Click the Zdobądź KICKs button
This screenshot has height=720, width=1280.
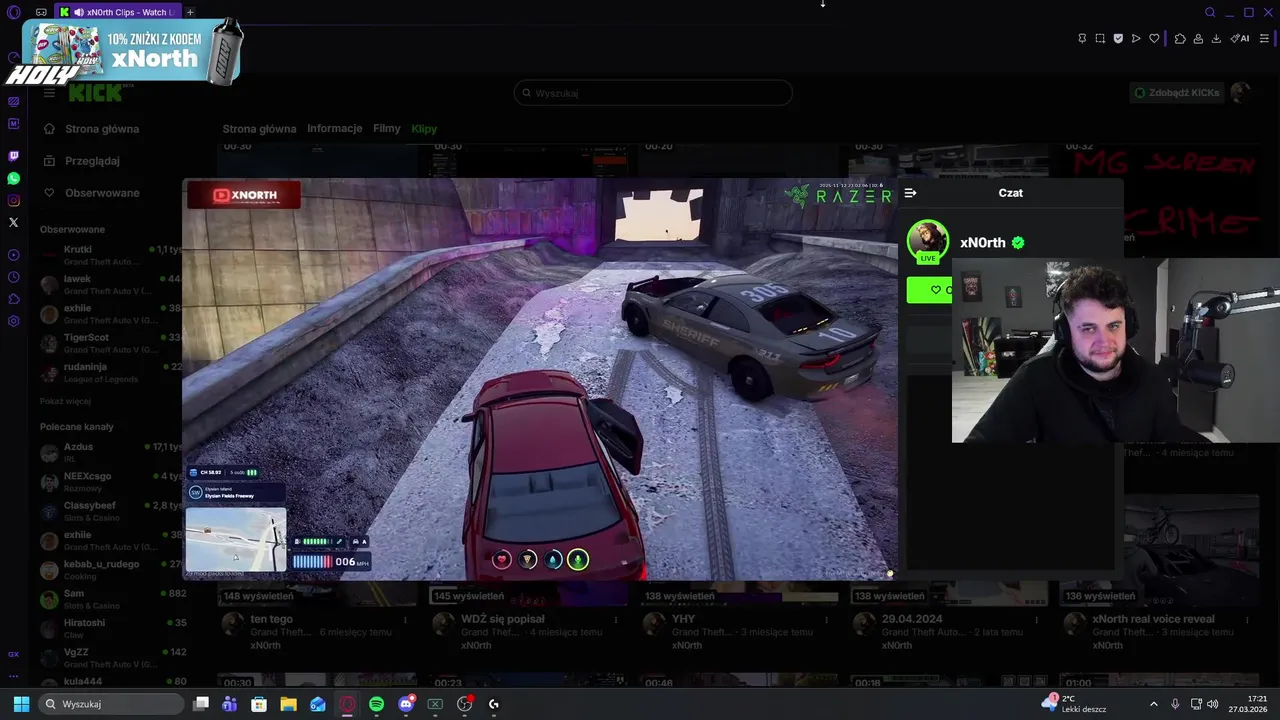pos(1176,93)
